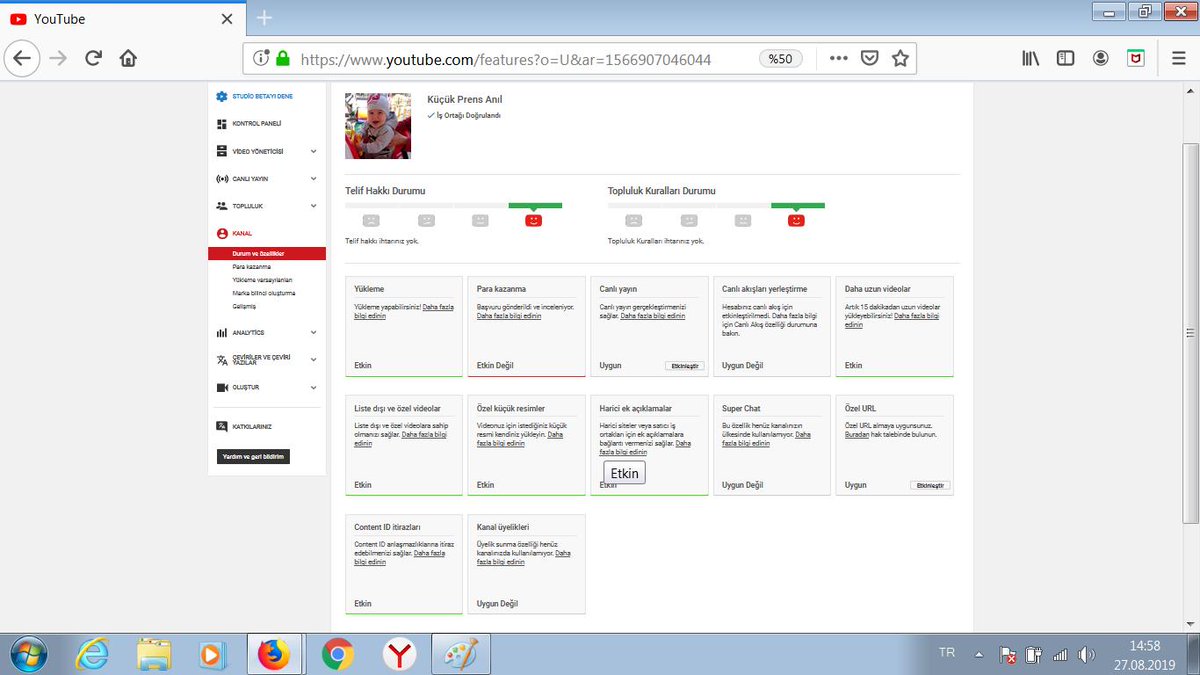Click the Kontrol Paneli dashboard icon

coord(222,124)
